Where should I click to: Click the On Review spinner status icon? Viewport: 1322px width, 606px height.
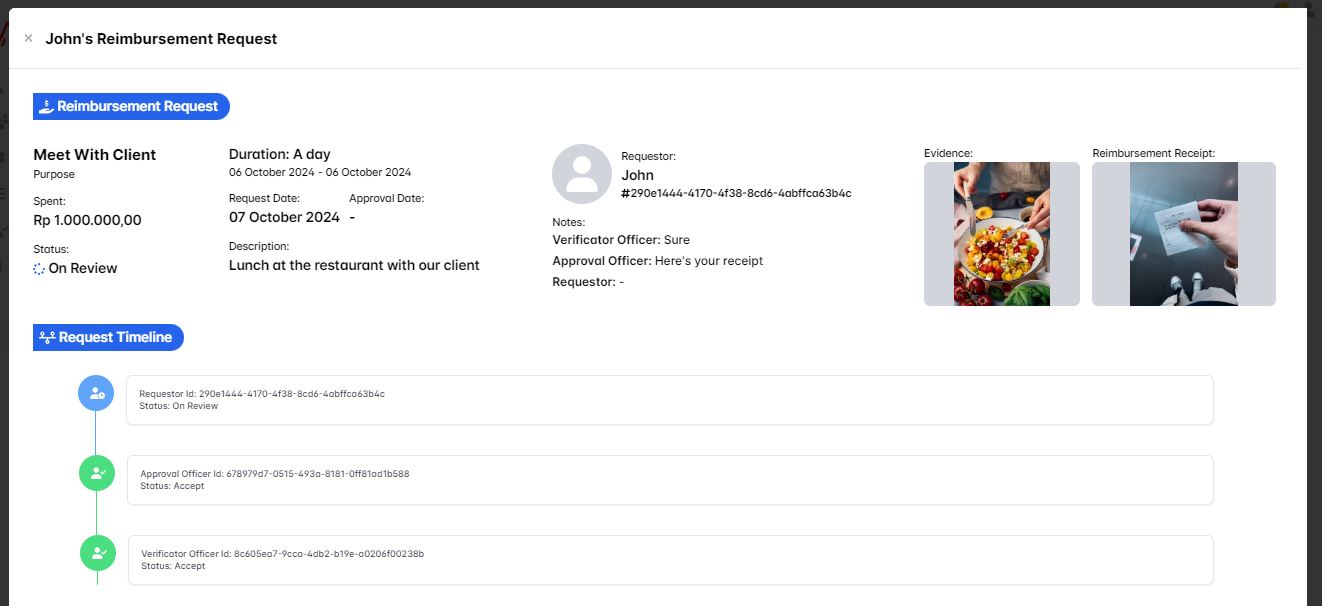click(39, 269)
